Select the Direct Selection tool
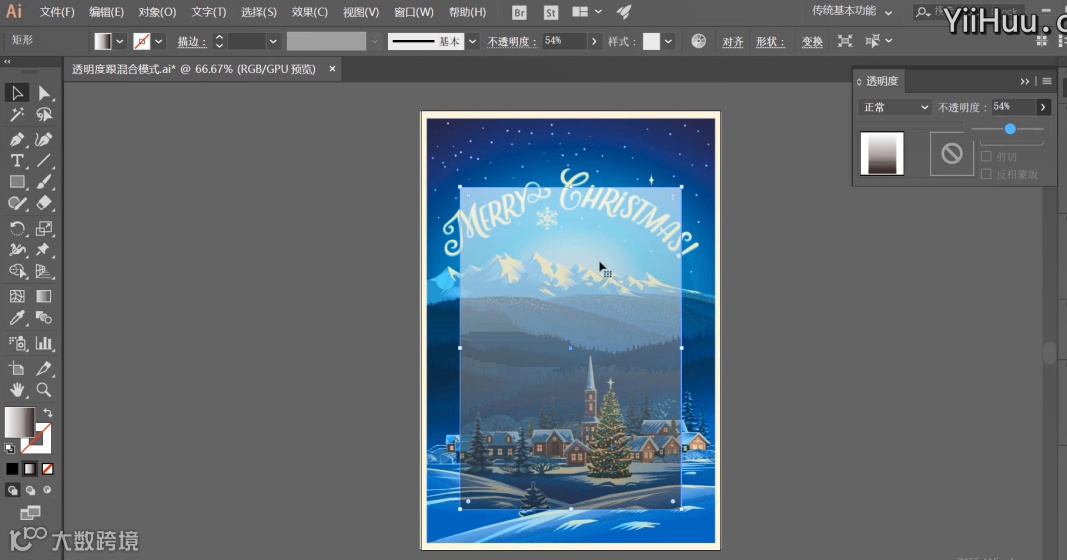This screenshot has height=560, width=1067. (44, 93)
